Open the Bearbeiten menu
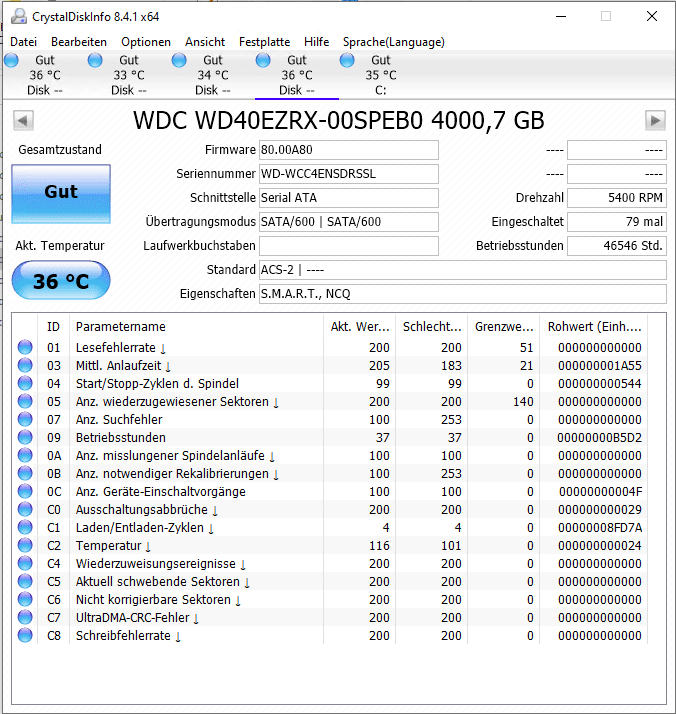676x714 pixels. coord(79,42)
